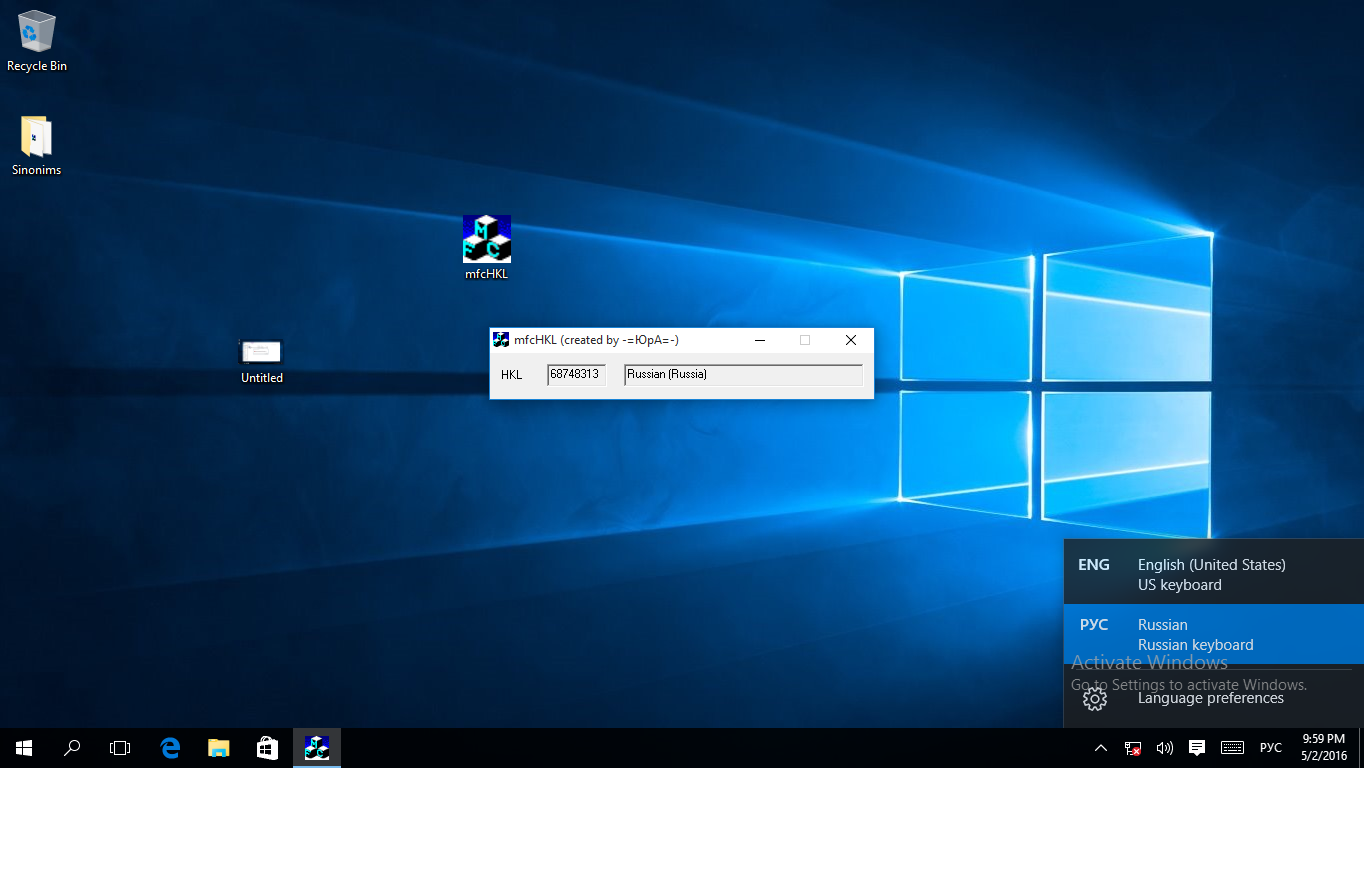This screenshot has width=1364, height=885.
Task: Toggle the touch keyboard tray icon
Action: click(x=1232, y=748)
